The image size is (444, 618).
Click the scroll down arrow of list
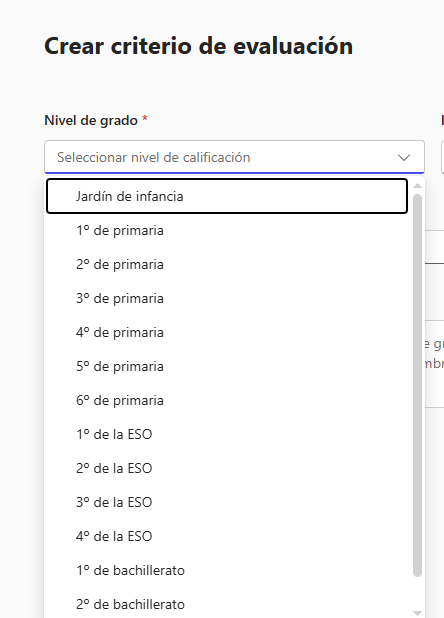tap(417, 613)
